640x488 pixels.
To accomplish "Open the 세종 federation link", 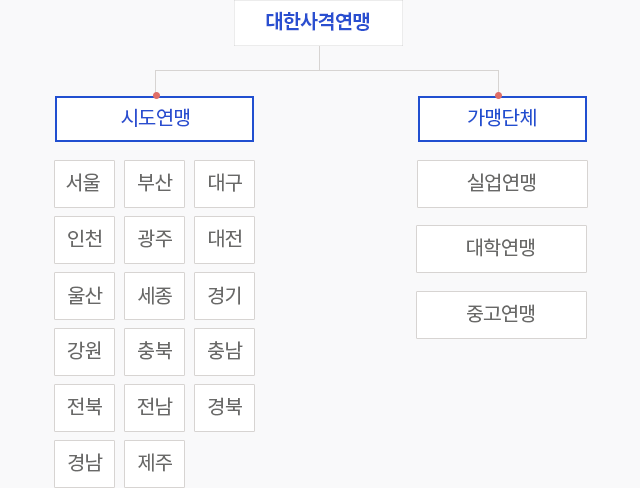I will click(x=154, y=296).
